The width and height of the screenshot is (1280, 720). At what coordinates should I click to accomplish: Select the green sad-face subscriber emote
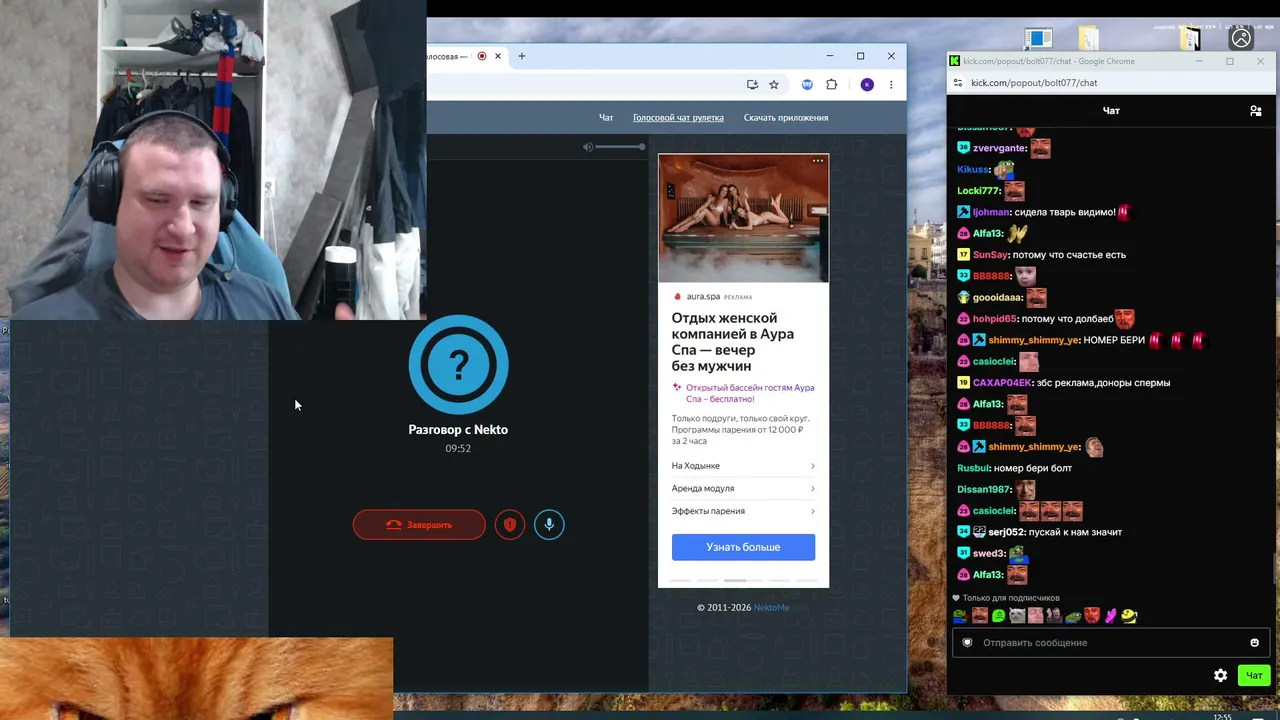click(x=998, y=616)
